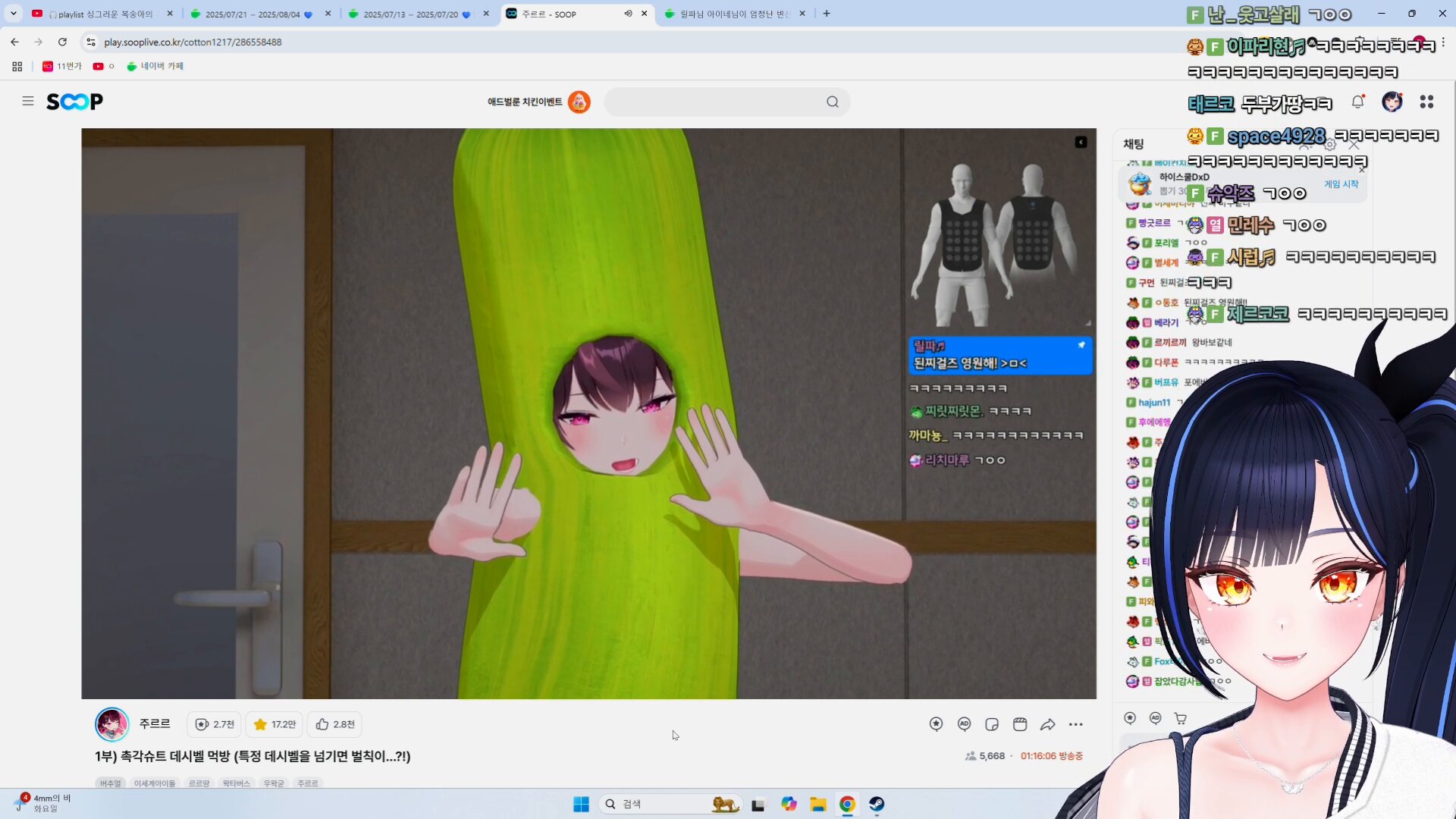Click the share arrow icon
This screenshot has height=819, width=1456.
[x=1047, y=724]
